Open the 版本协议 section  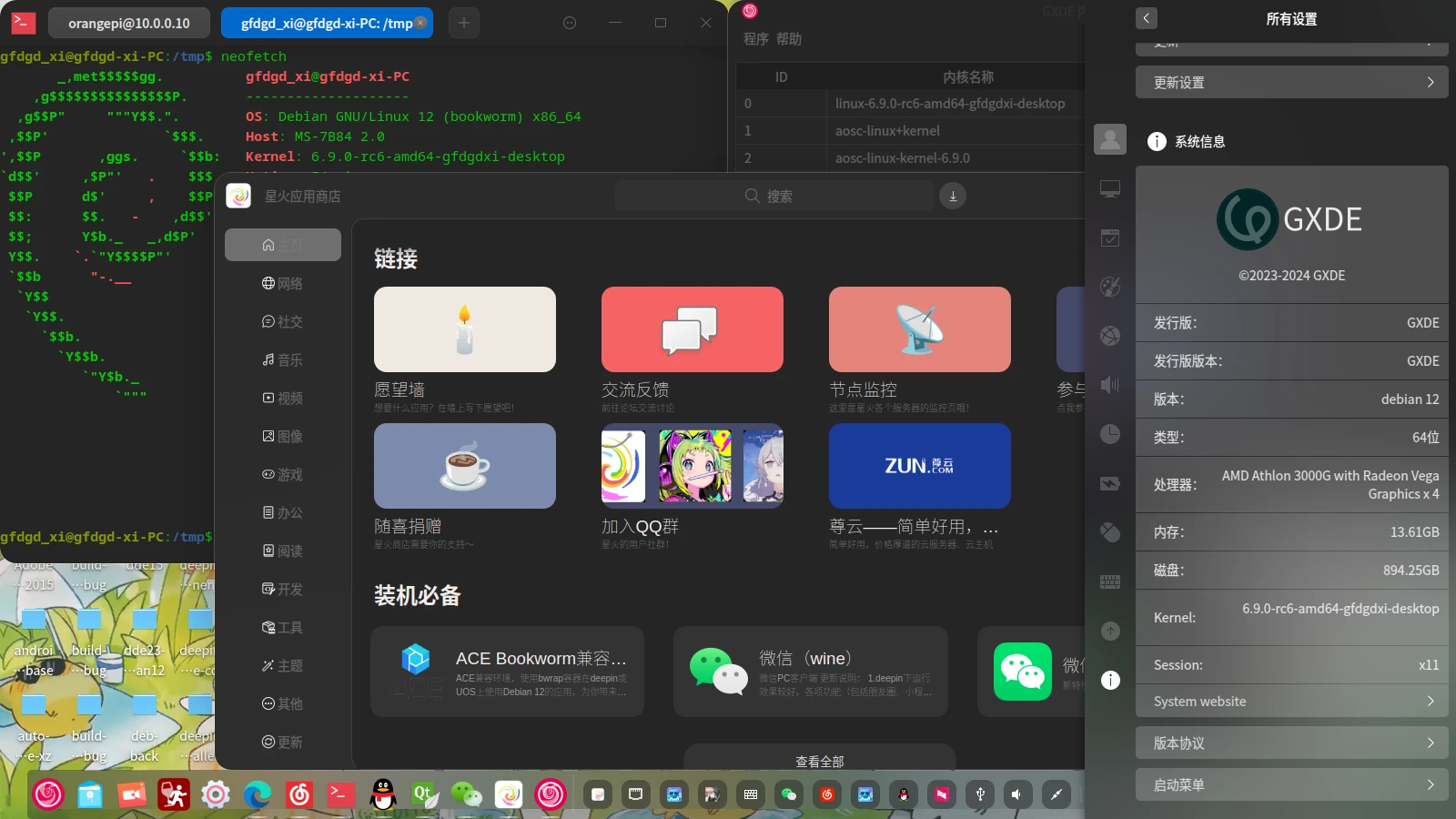(1291, 743)
